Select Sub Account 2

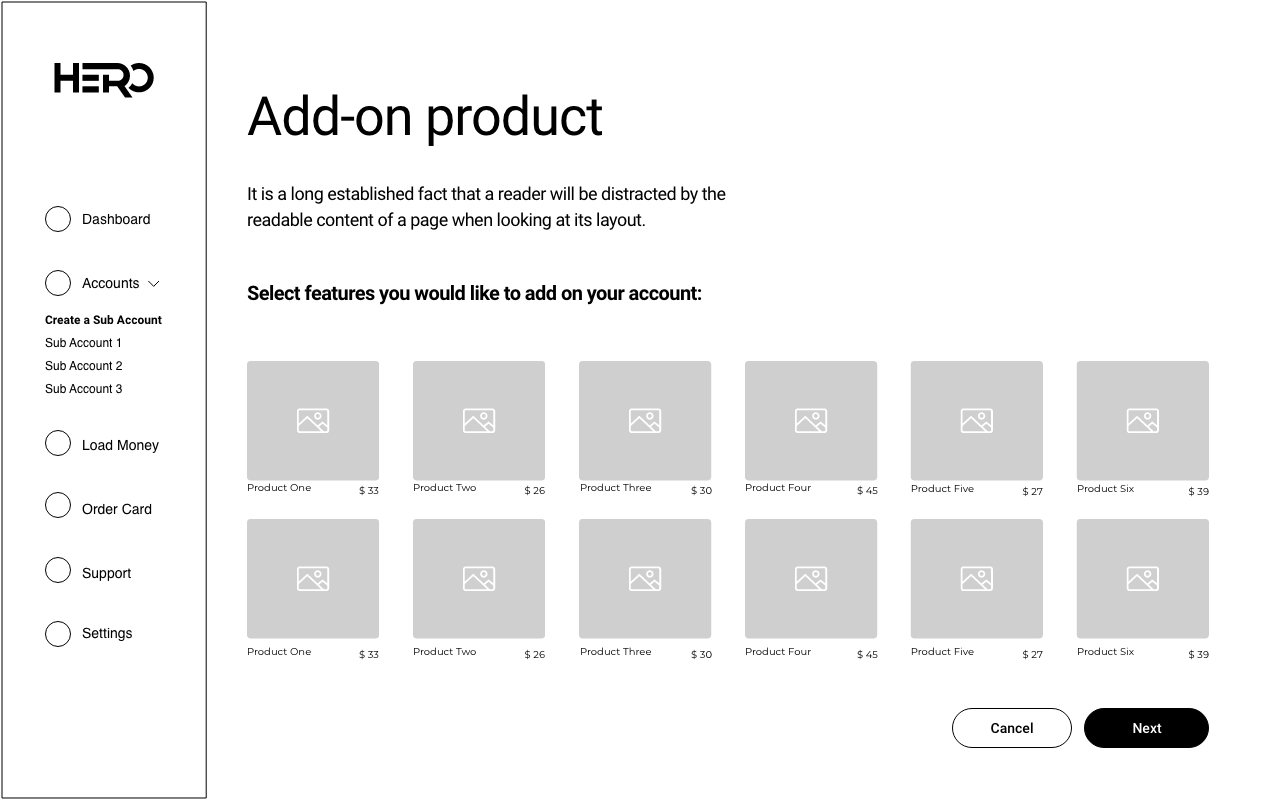click(x=83, y=366)
